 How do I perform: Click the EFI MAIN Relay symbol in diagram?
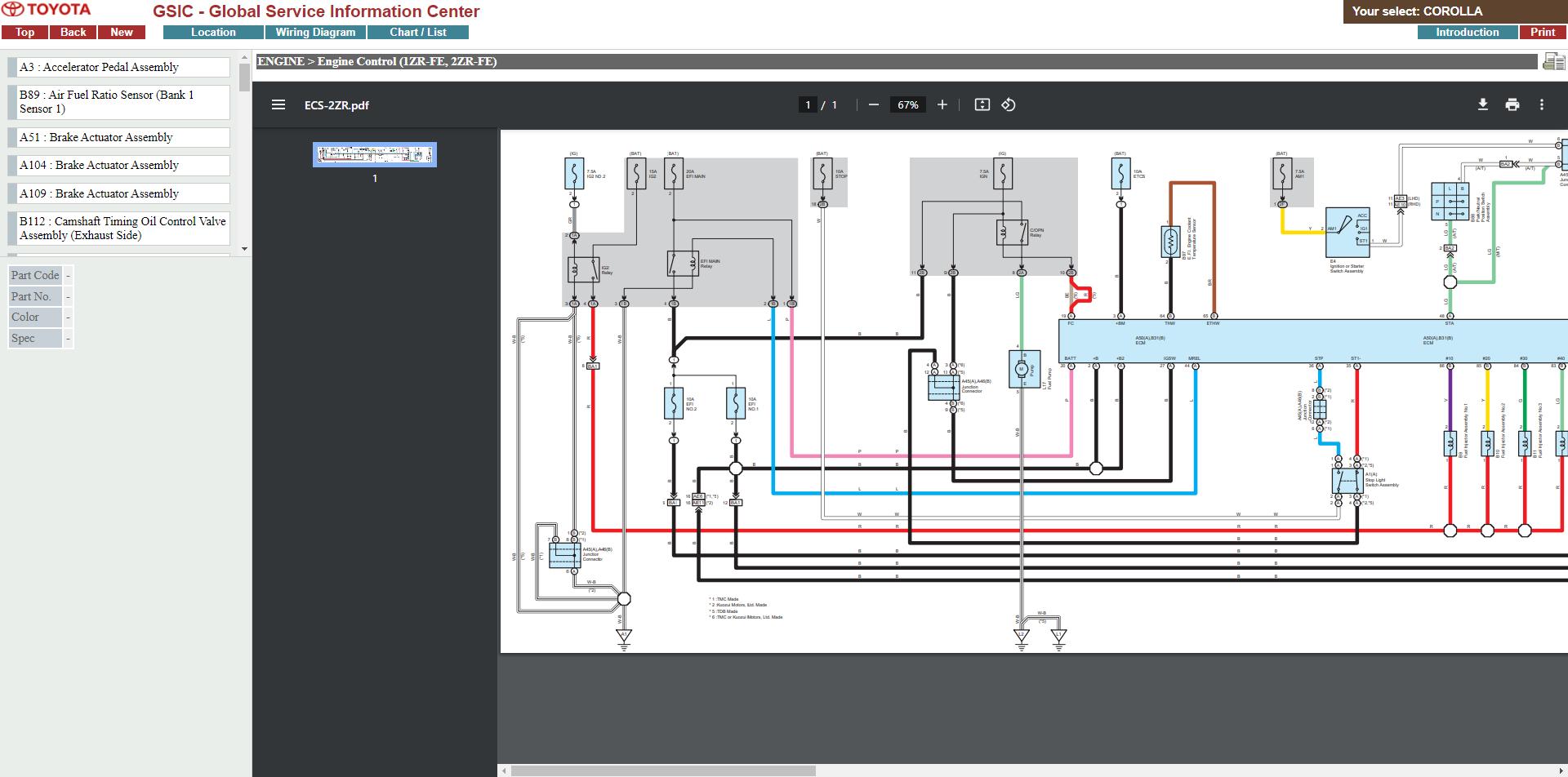tap(683, 264)
